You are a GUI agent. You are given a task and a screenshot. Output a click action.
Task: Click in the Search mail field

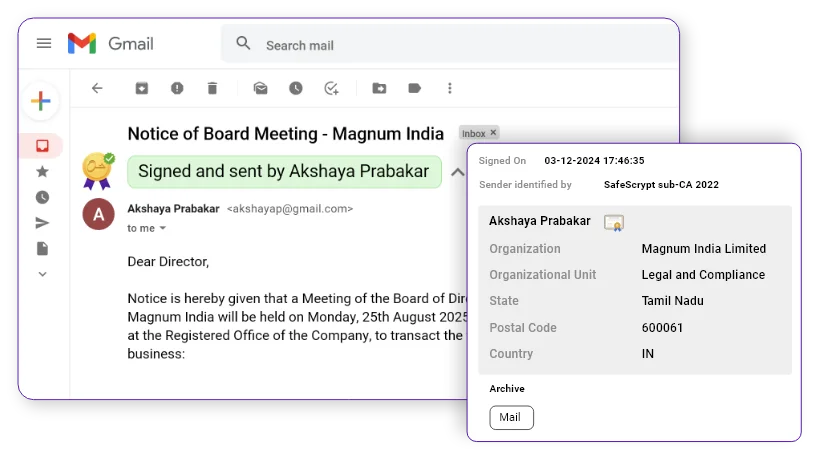click(x=400, y=45)
